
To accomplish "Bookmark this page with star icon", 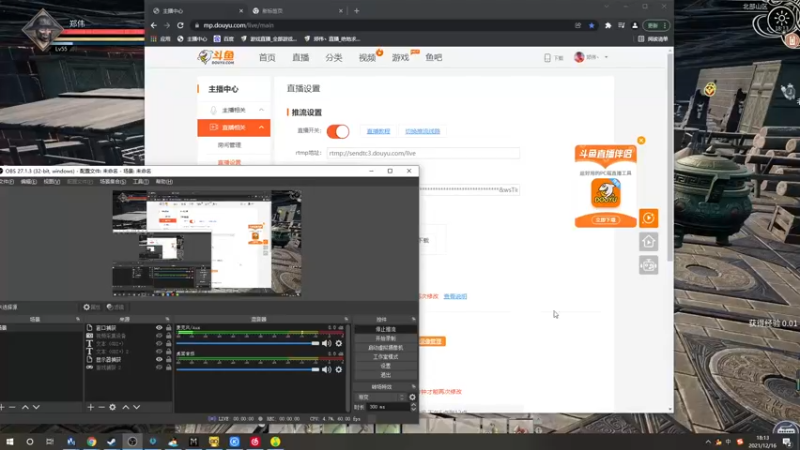I will click(591, 25).
